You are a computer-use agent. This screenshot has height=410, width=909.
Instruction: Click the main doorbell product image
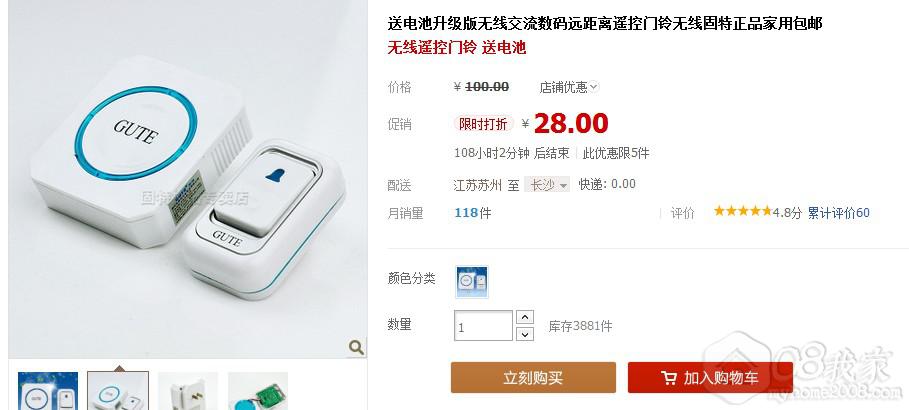pyautogui.click(x=187, y=179)
